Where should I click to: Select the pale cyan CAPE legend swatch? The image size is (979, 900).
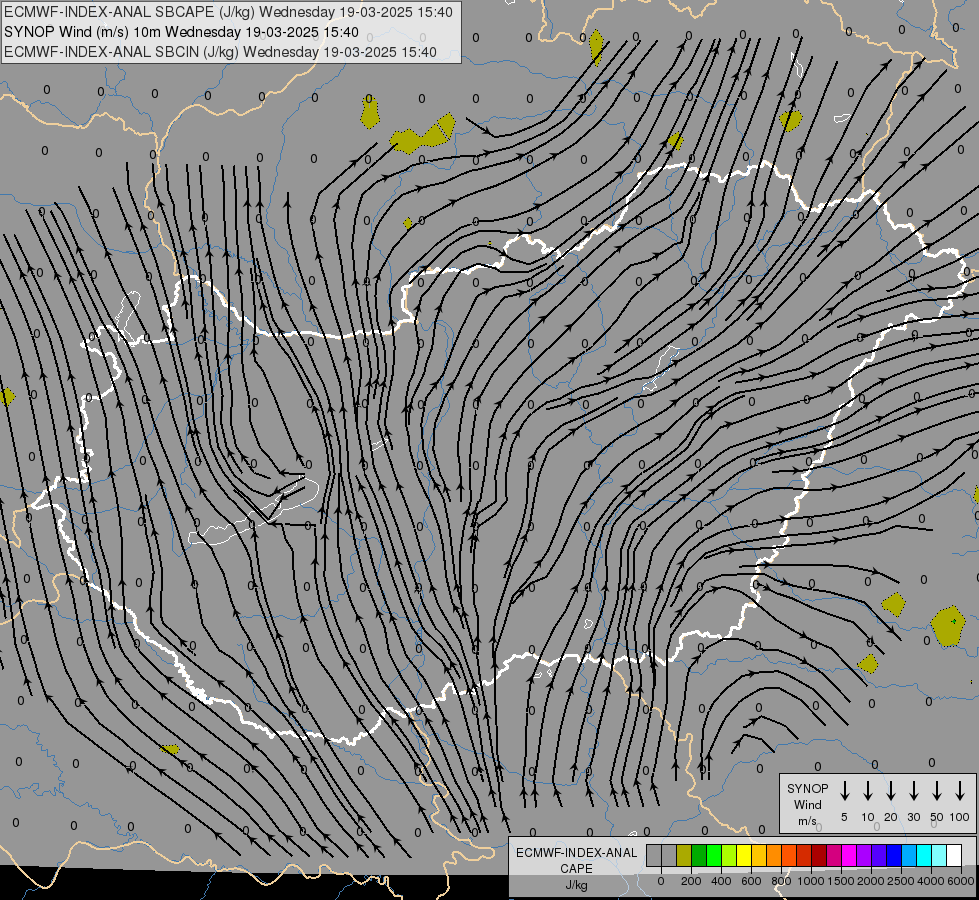pyautogui.click(x=938, y=855)
